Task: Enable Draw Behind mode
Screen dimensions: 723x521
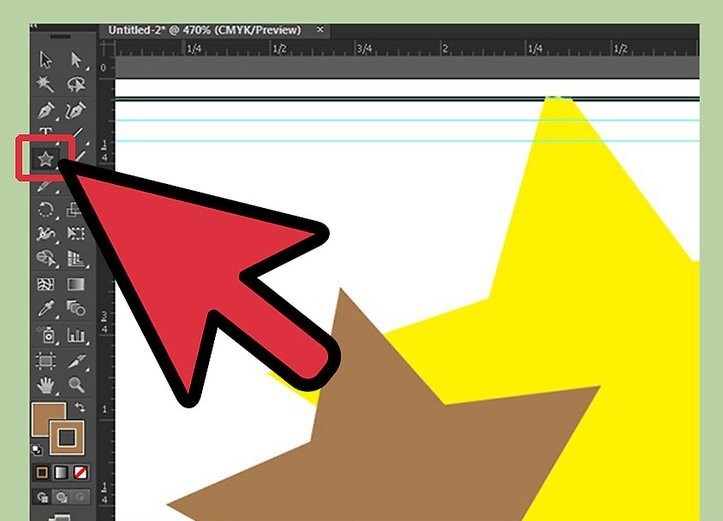Action: [x=61, y=496]
